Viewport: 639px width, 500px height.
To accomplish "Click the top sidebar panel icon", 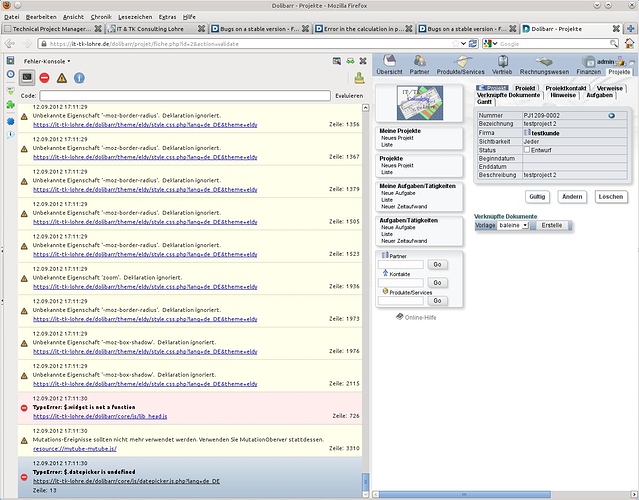I will 10,61.
